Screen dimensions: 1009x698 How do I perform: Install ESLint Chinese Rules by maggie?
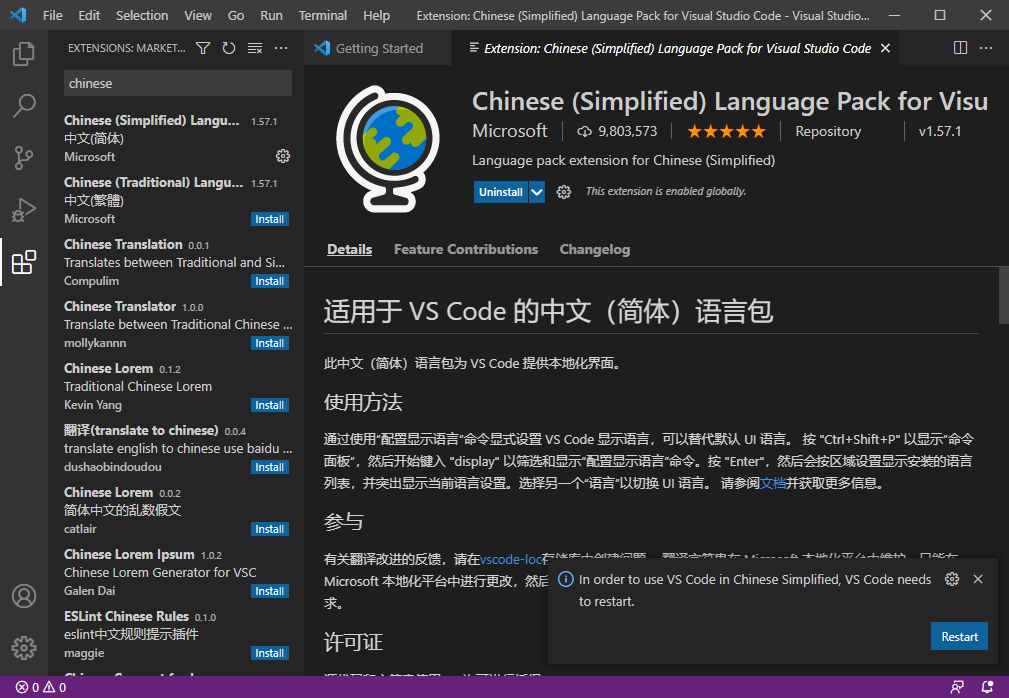point(270,653)
